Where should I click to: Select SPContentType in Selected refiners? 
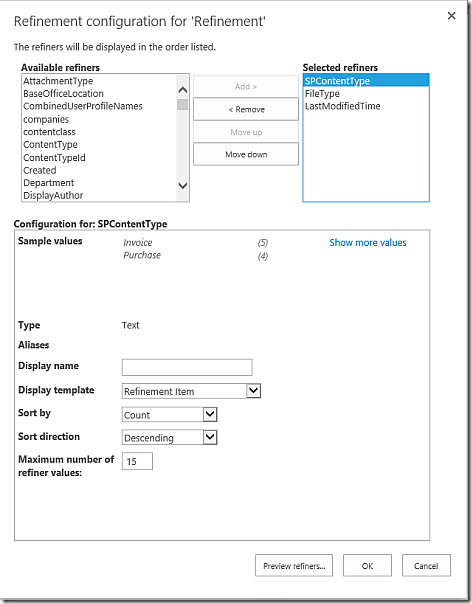click(x=366, y=81)
